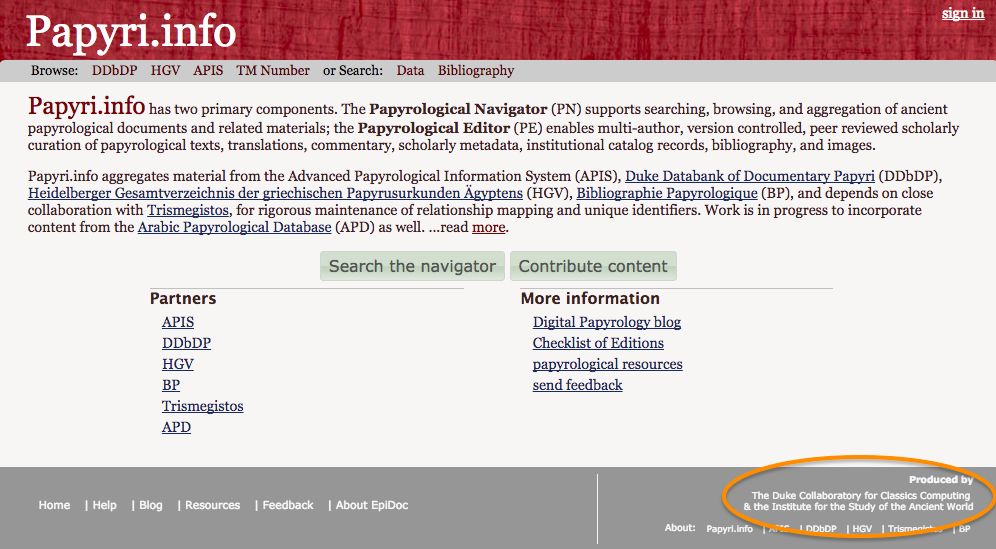Open HGV under the Partners list

[178, 364]
